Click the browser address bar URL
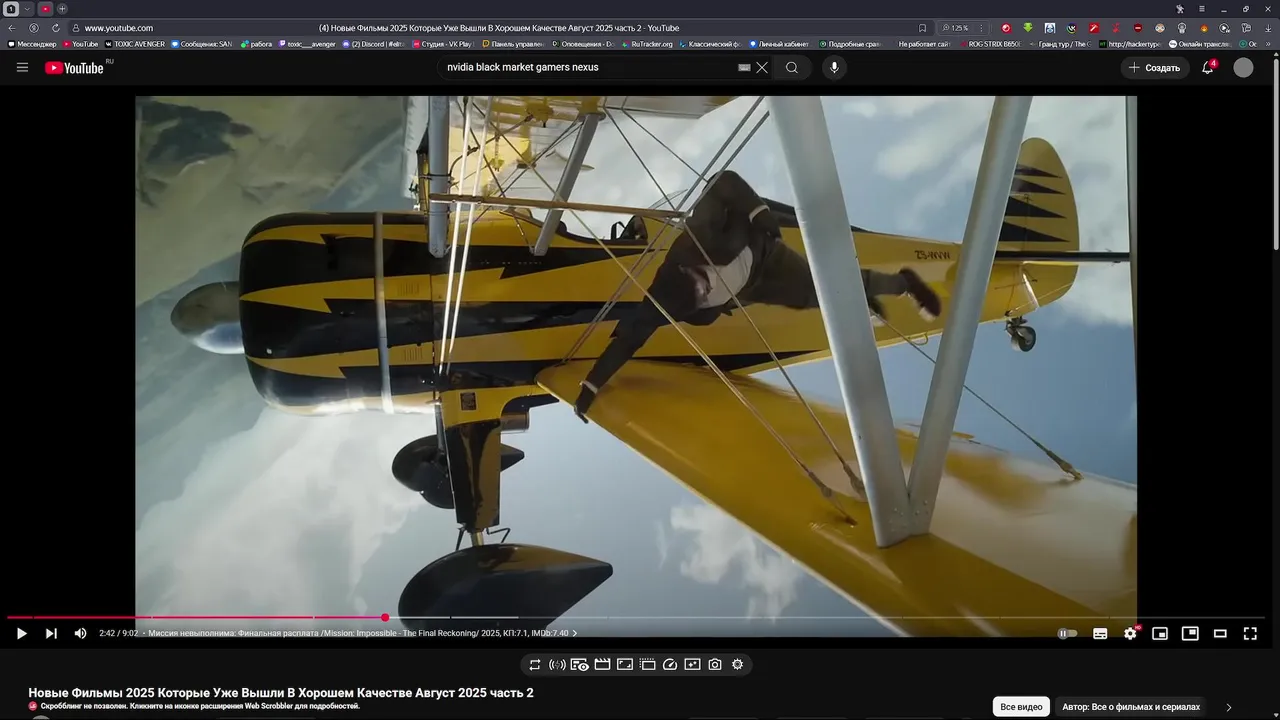Viewport: 1280px width, 720px height. [x=119, y=28]
